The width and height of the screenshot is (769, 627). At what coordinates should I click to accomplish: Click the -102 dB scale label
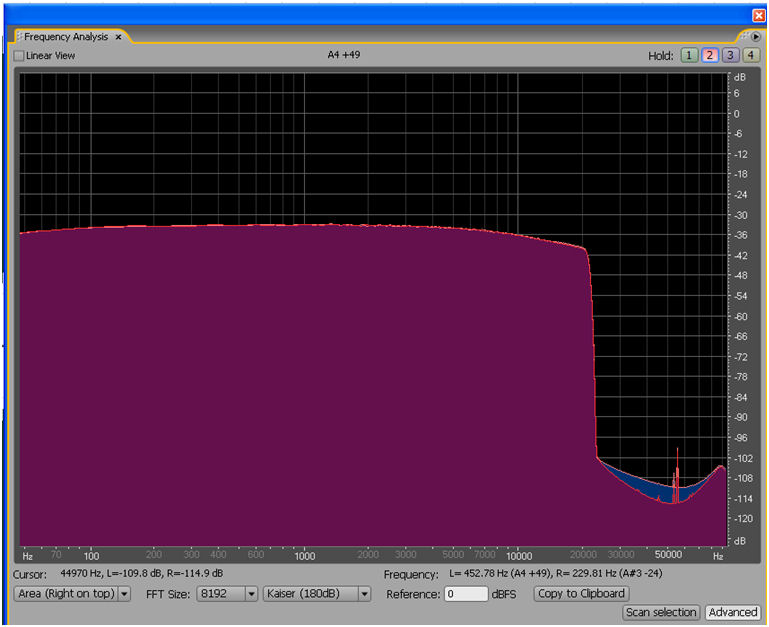coord(743,458)
